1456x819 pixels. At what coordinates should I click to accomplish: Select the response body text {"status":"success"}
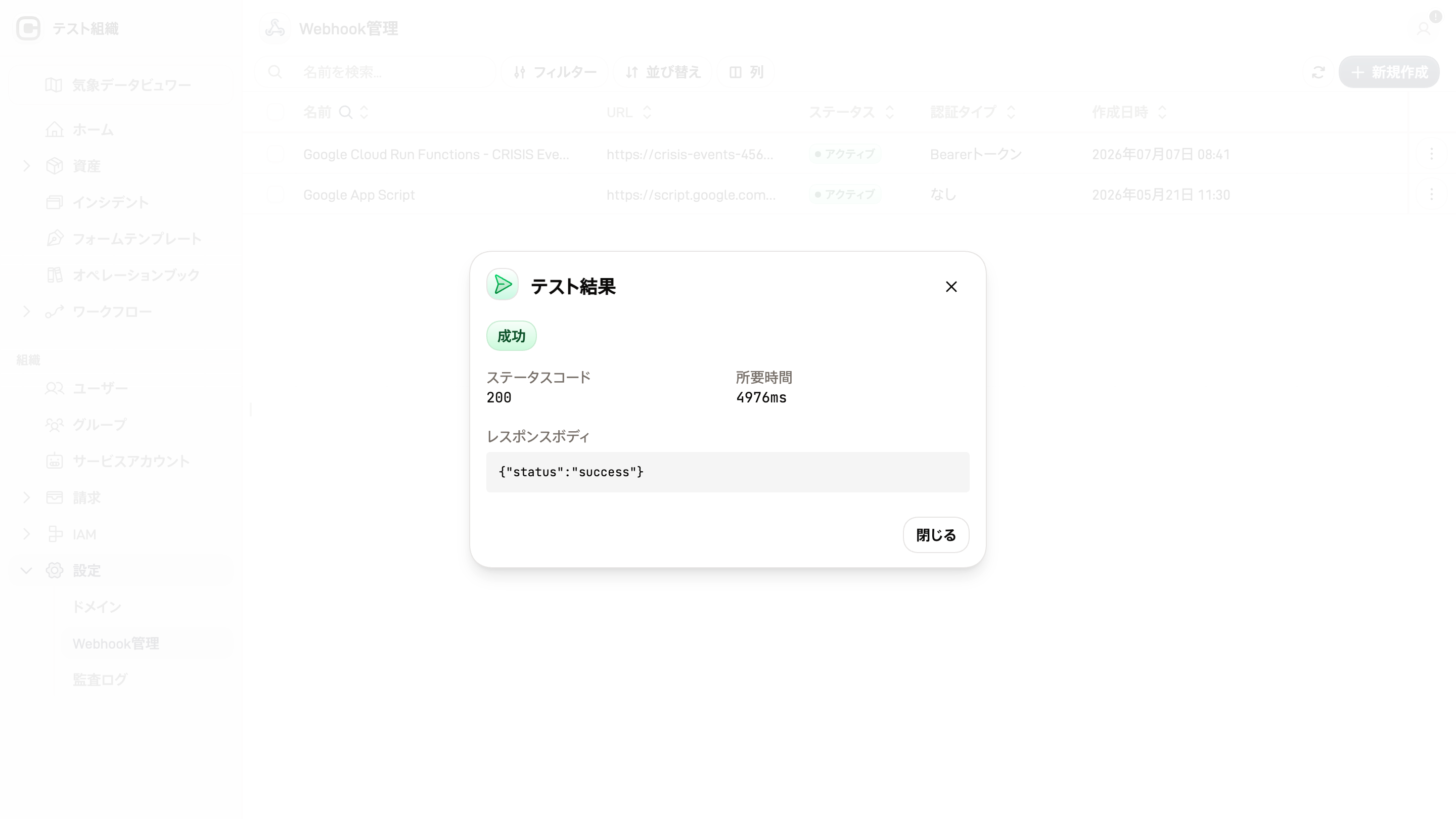(x=571, y=472)
